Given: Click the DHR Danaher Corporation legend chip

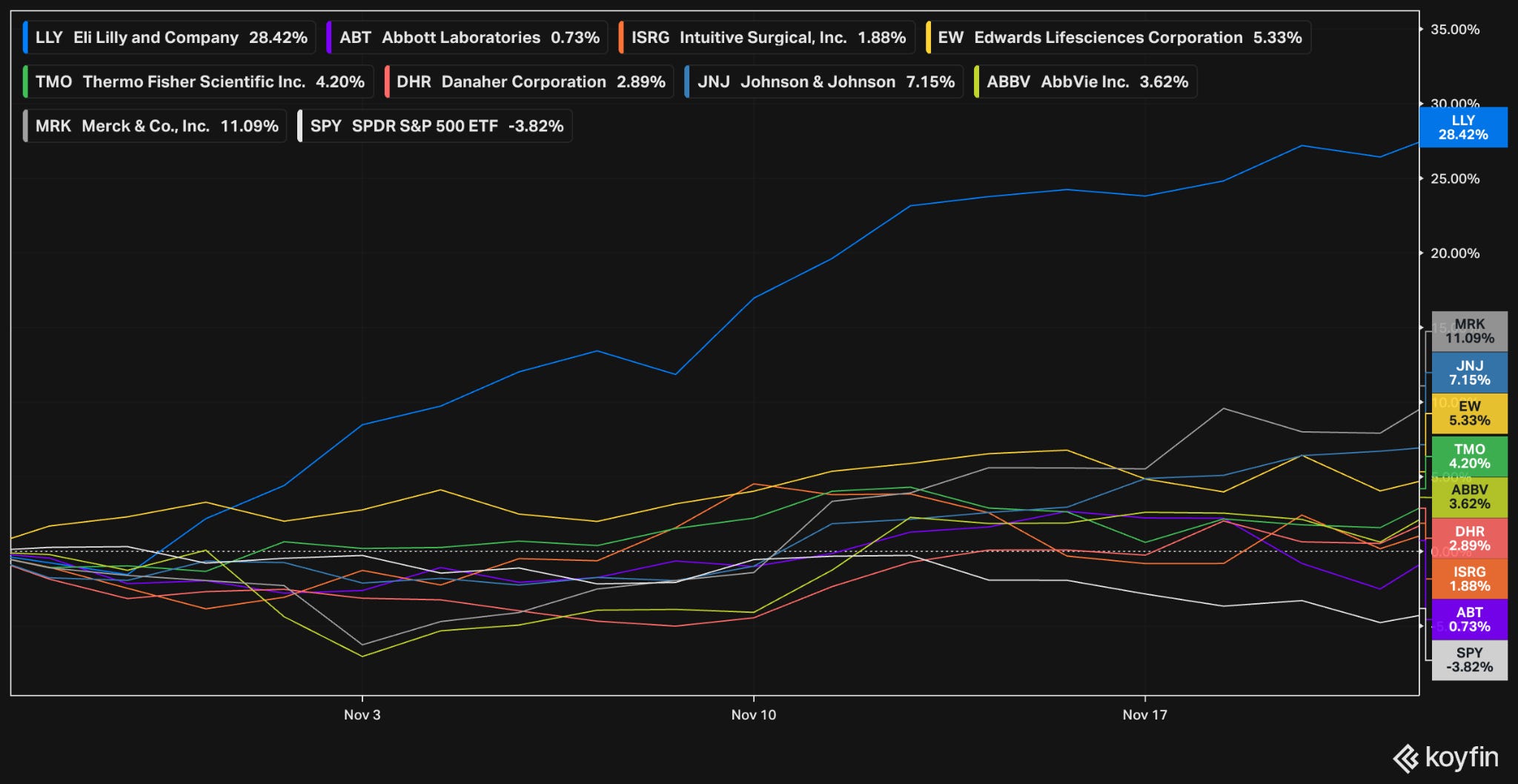Looking at the screenshot, I should 529,82.
